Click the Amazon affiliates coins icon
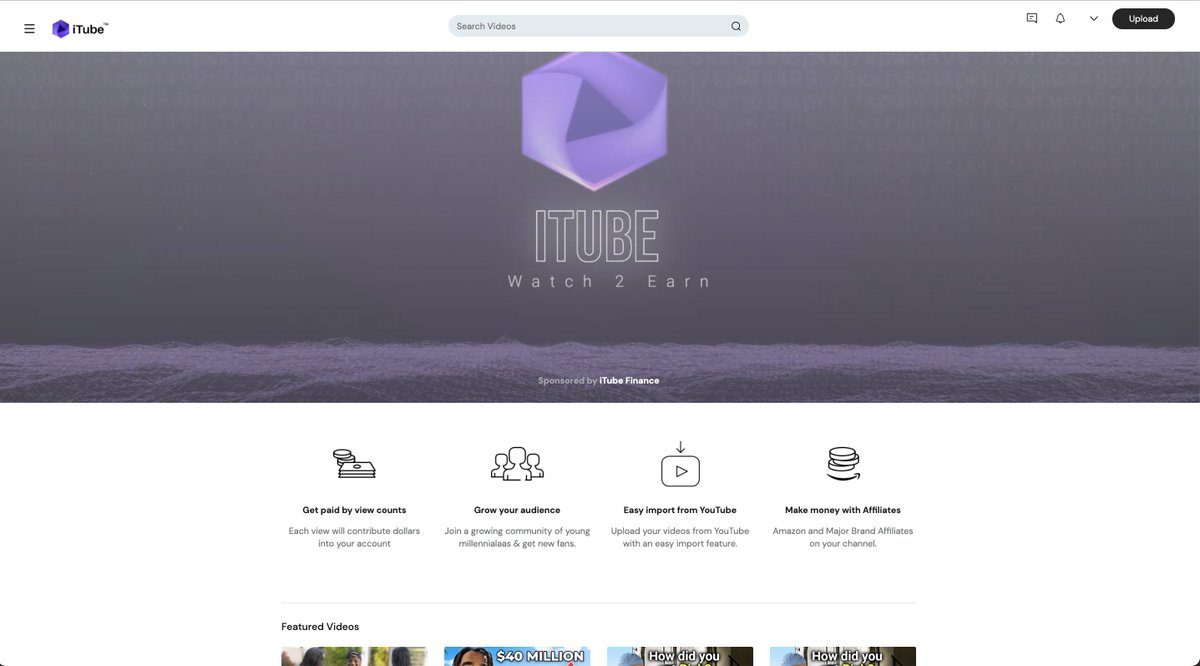Viewport: 1200px width, 666px height. click(x=843, y=464)
